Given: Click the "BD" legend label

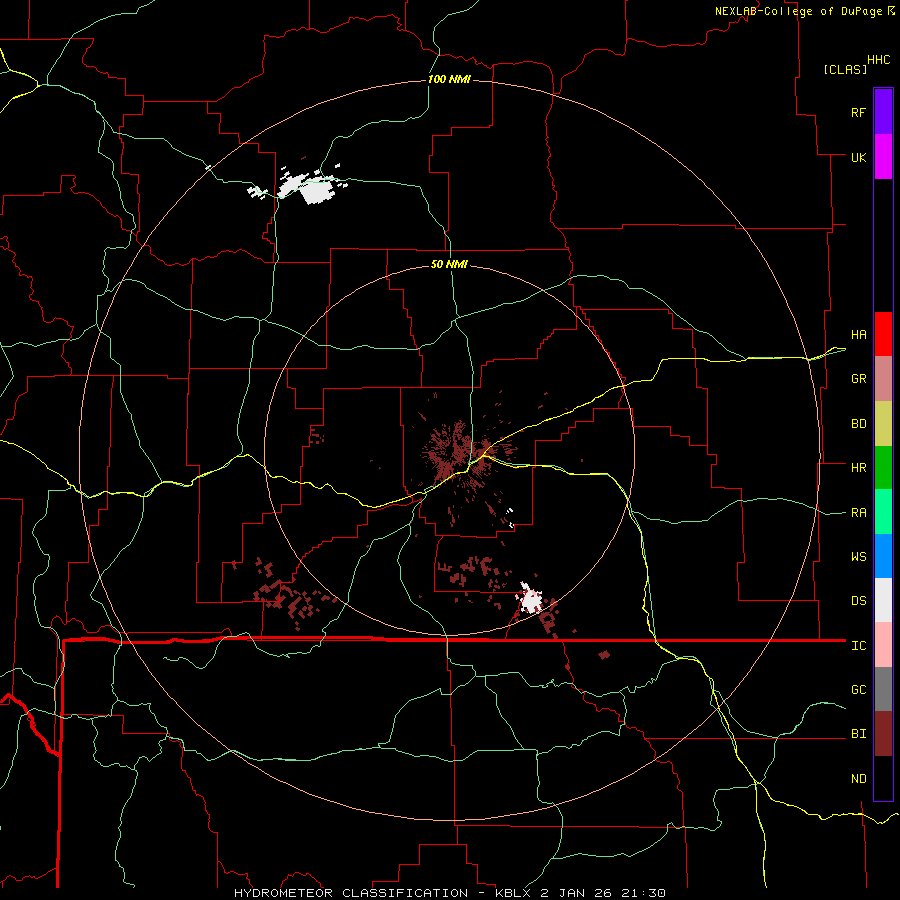Looking at the screenshot, I should click(858, 424).
